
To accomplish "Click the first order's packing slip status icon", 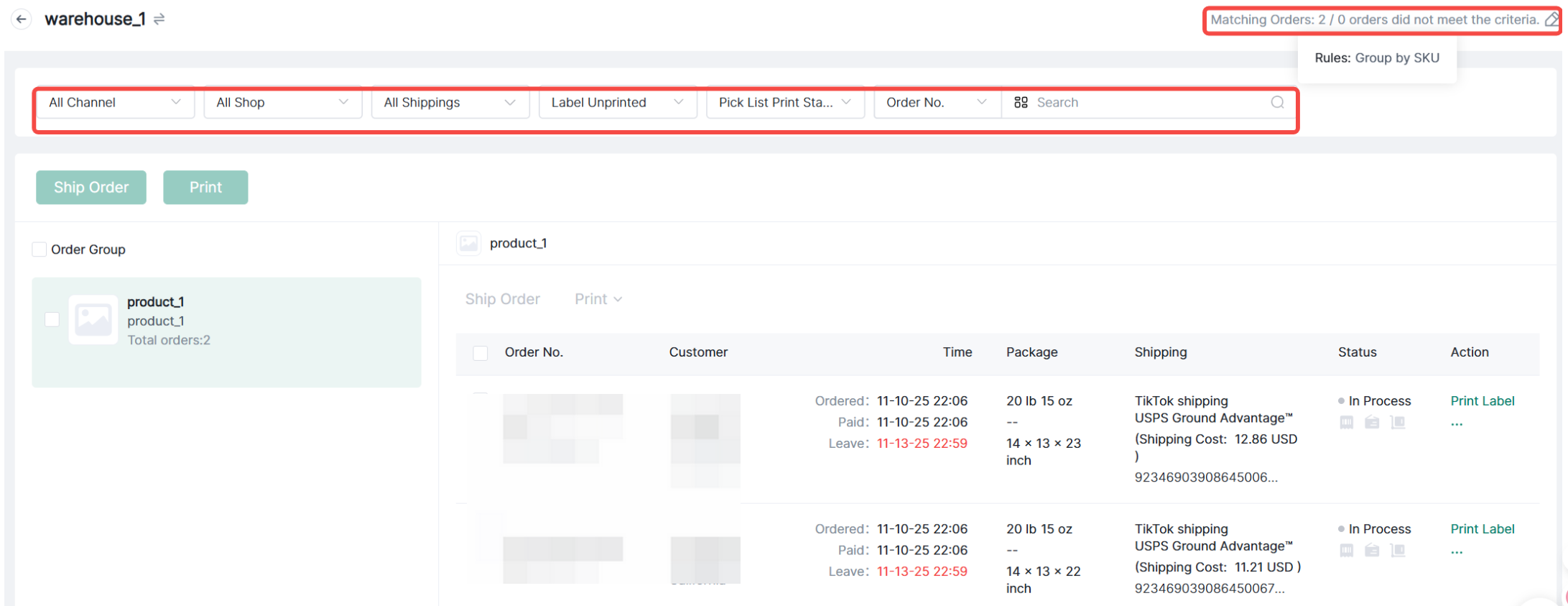I will click(1372, 423).
